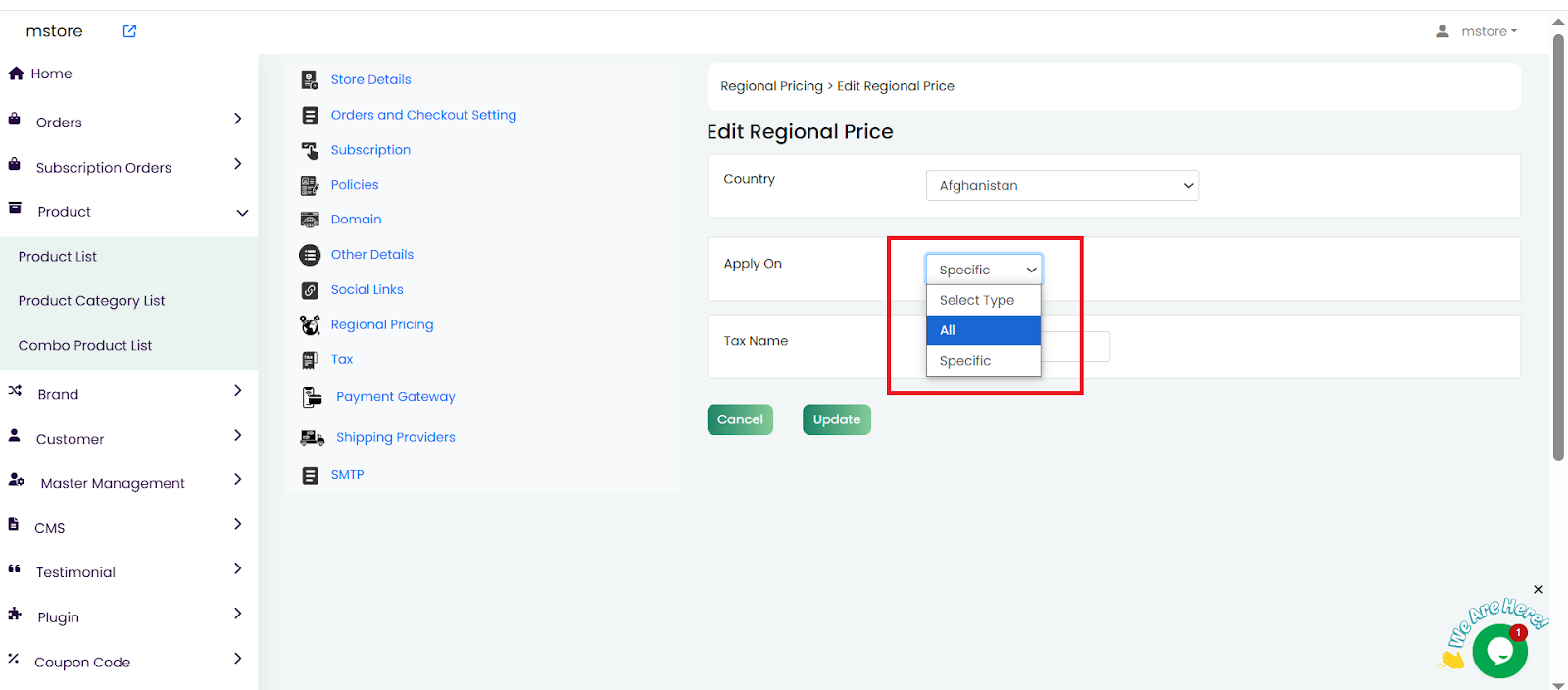This screenshot has width=1568, height=690.
Task: Click the Regional Pricing breadcrumb link
Action: 771,86
